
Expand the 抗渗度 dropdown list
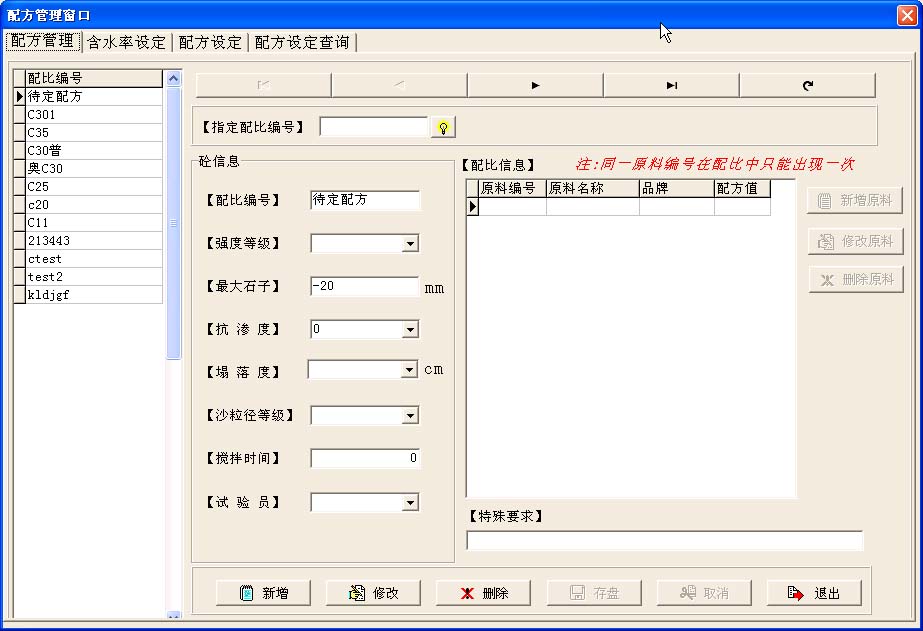[409, 330]
